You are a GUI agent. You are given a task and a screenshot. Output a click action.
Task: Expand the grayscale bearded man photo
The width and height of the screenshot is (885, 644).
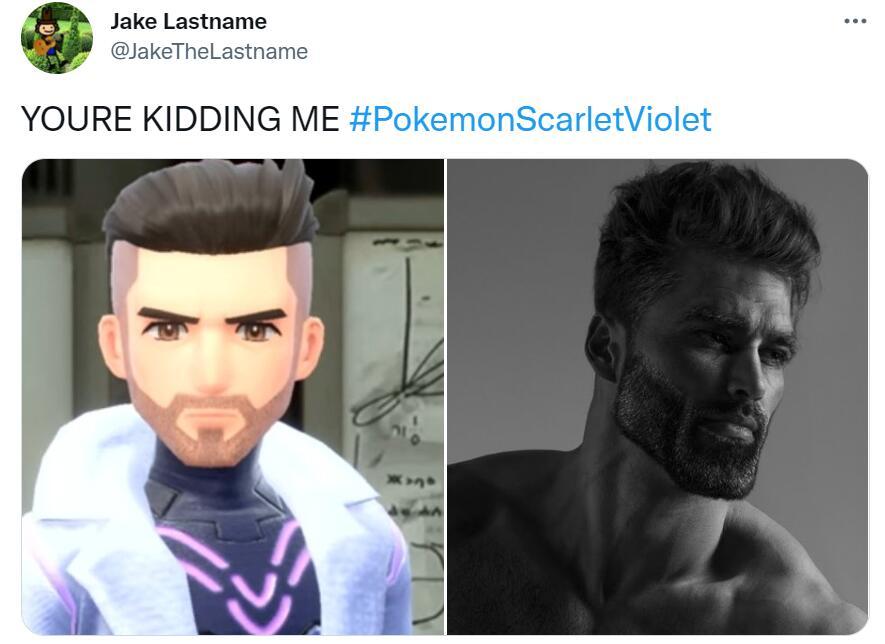(x=657, y=396)
